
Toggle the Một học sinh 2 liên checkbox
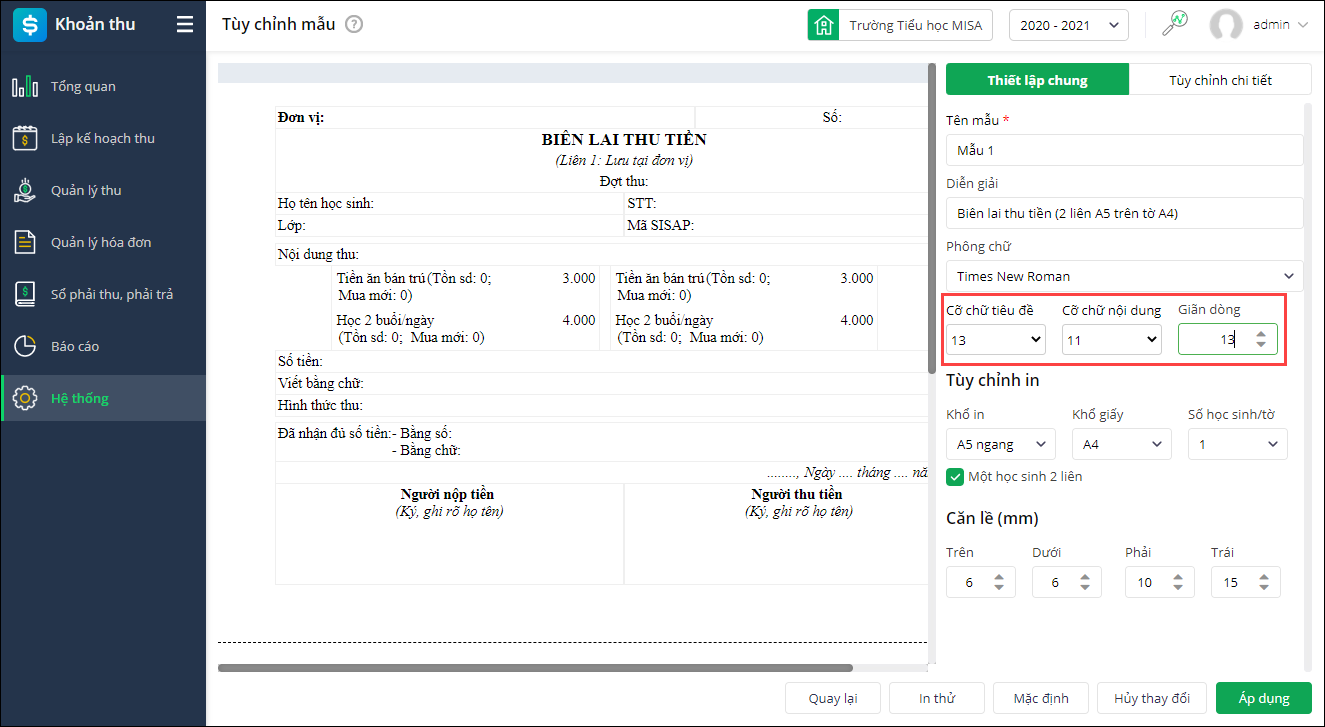coord(955,477)
